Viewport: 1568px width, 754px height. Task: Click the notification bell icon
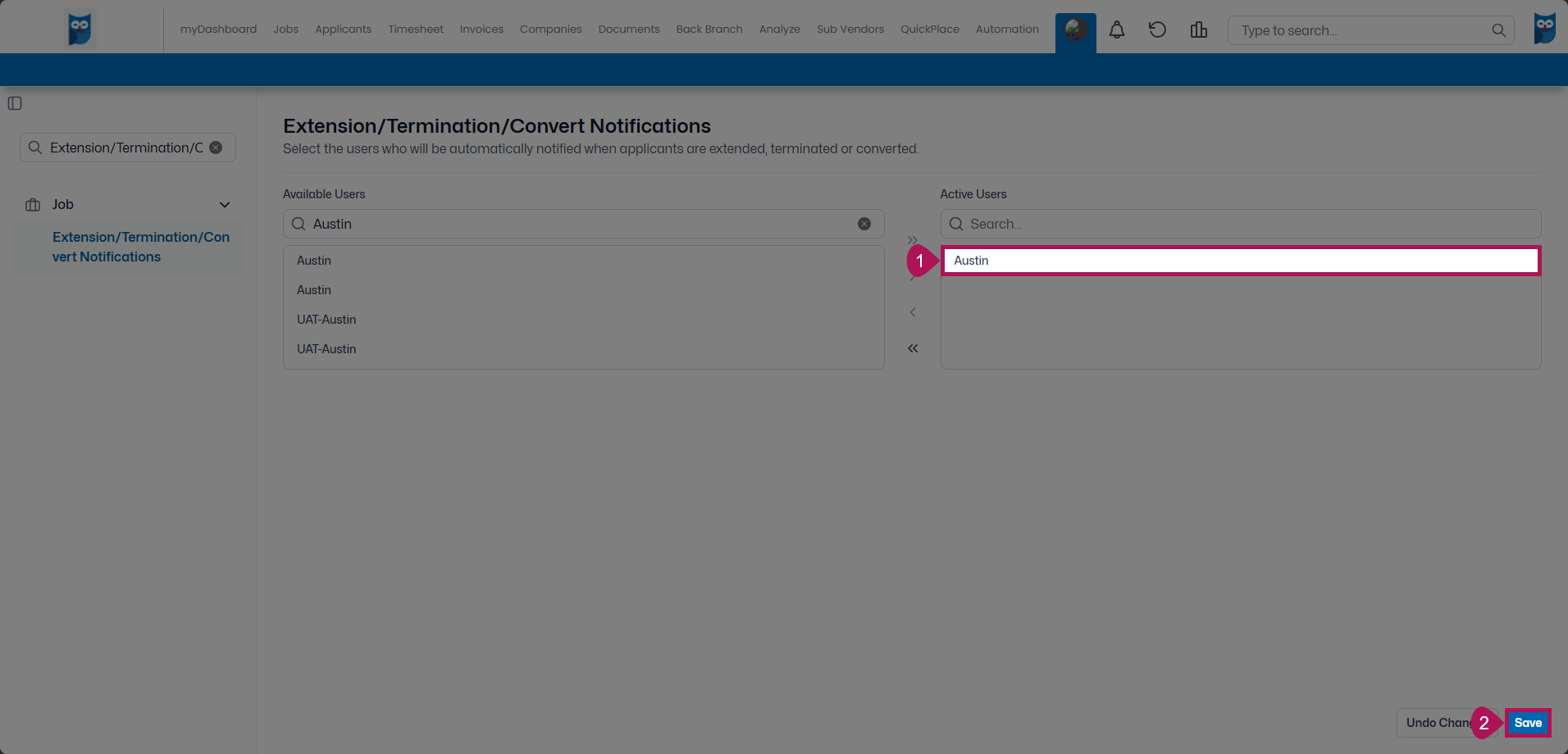coord(1116,30)
